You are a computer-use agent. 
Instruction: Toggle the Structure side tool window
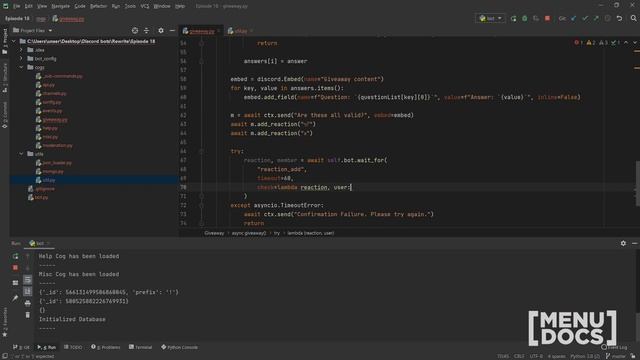(x=5, y=78)
